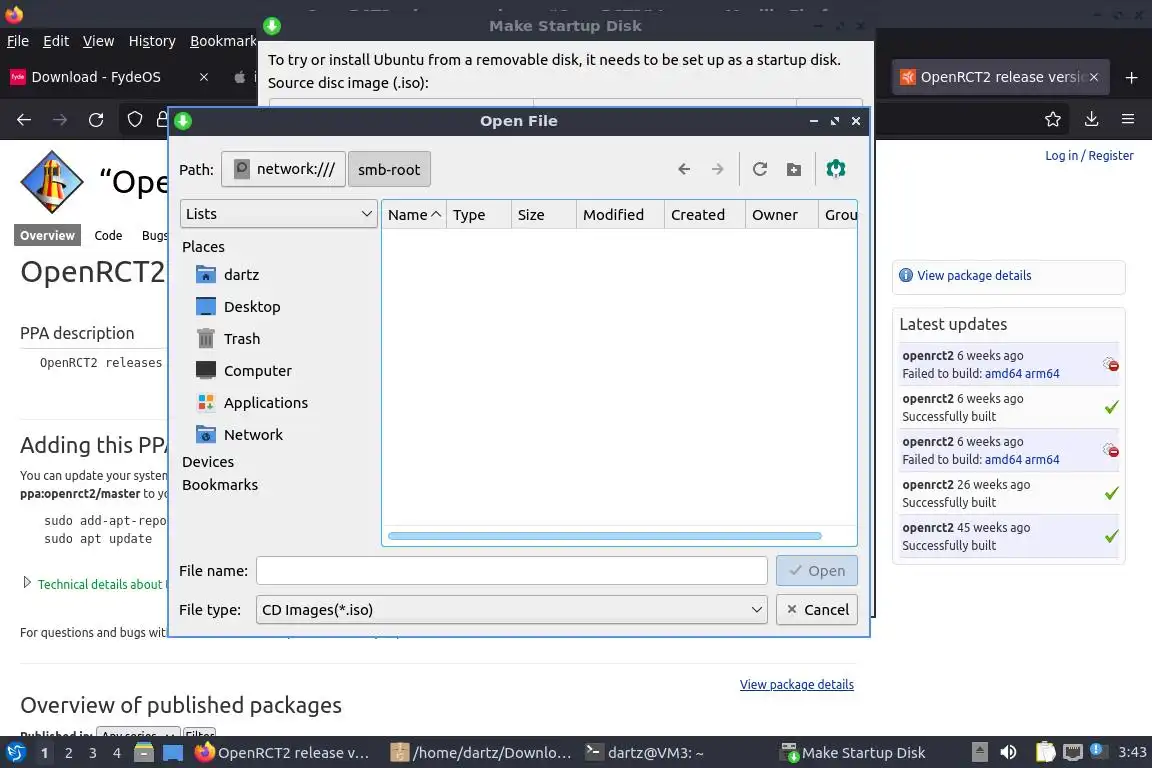1152x768 pixels.
Task: Open the Lubuntu start menu icon
Action: pos(16,753)
